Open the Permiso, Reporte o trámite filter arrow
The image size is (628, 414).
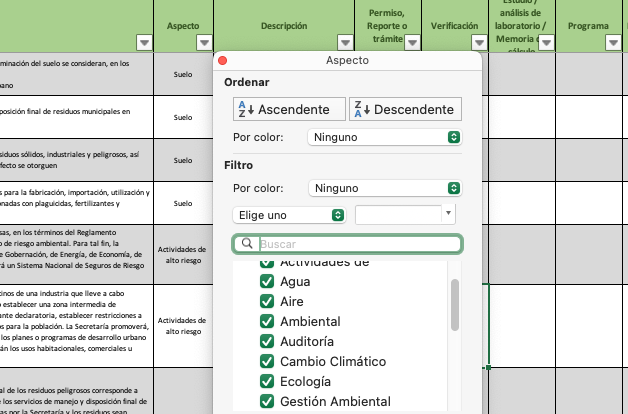(x=404, y=42)
